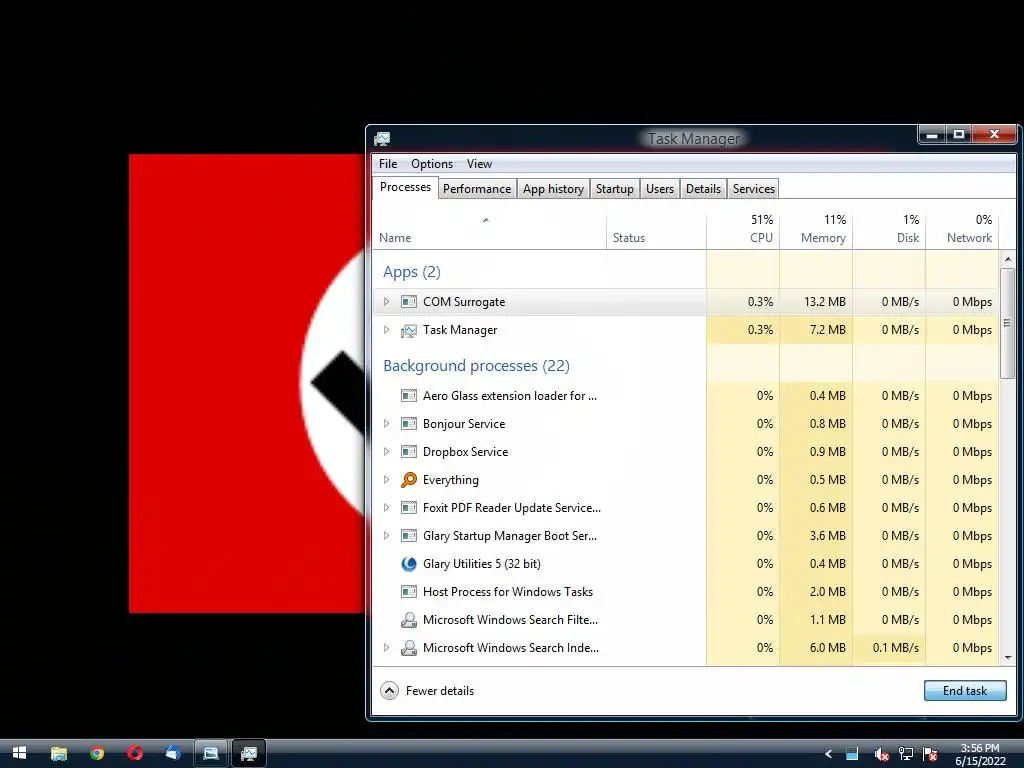Click the Everything search process icon
The image size is (1024, 768).
409,480
